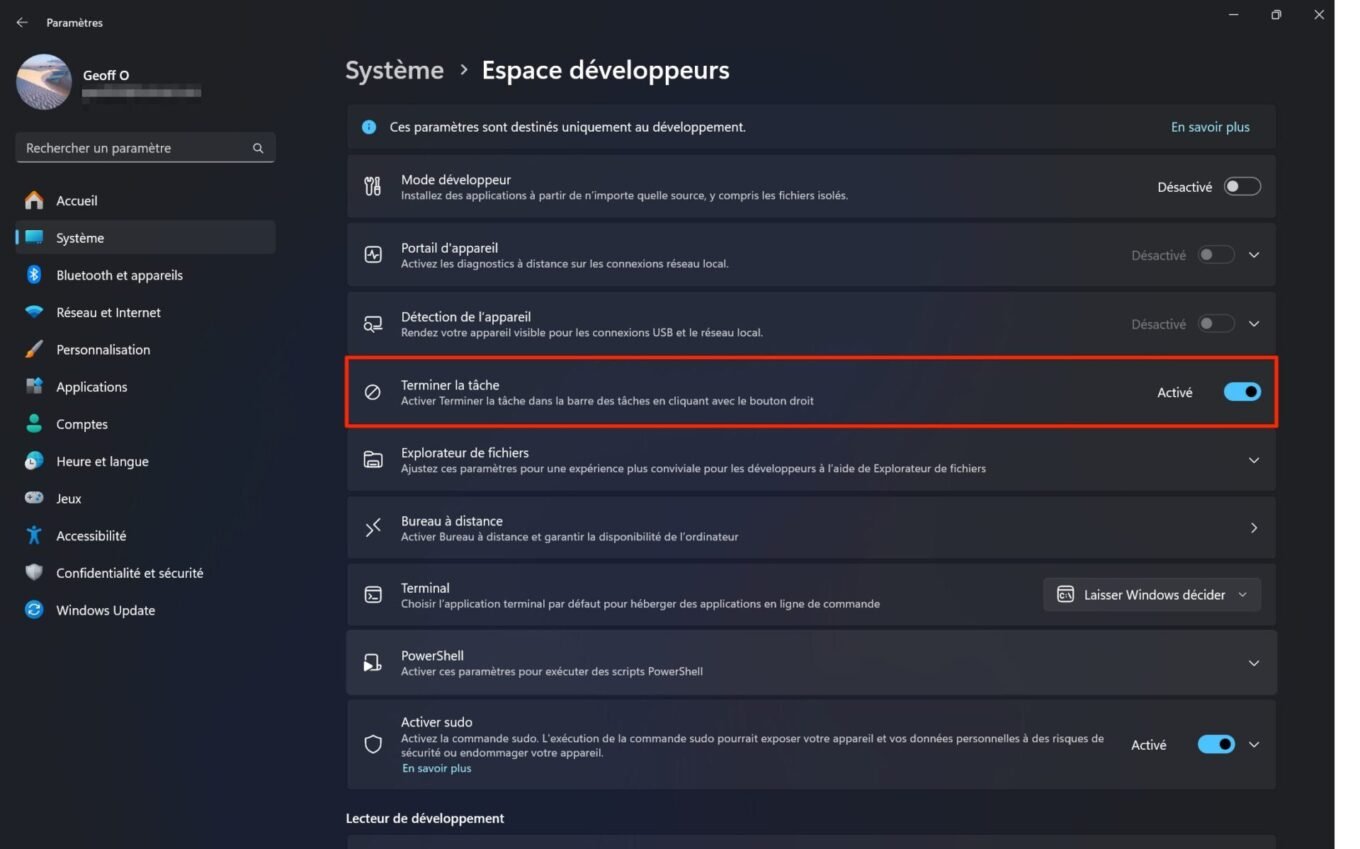
Task: Expand the PowerShell settings chevron
Action: 1254,663
